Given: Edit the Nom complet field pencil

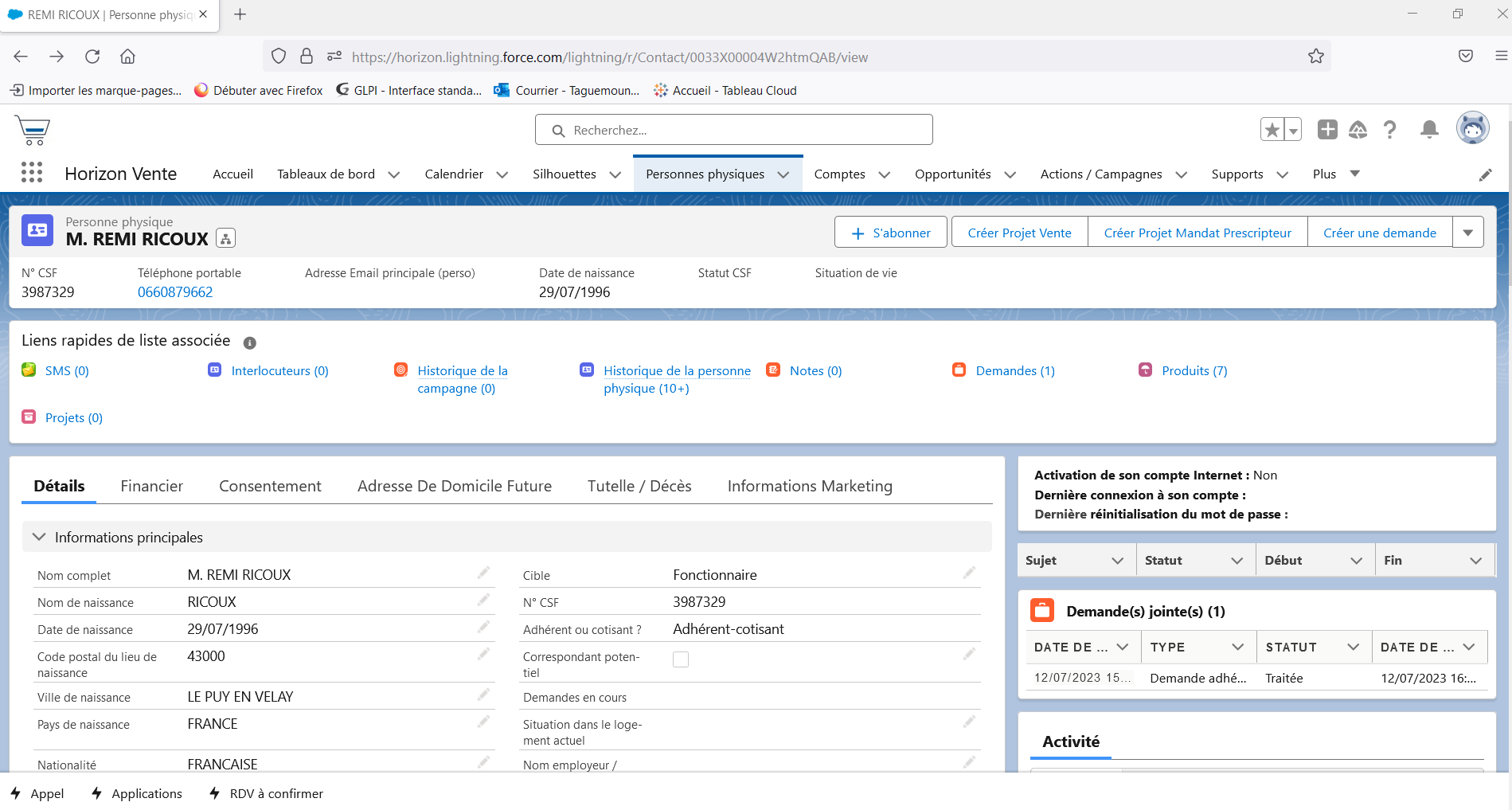Looking at the screenshot, I should (x=483, y=573).
